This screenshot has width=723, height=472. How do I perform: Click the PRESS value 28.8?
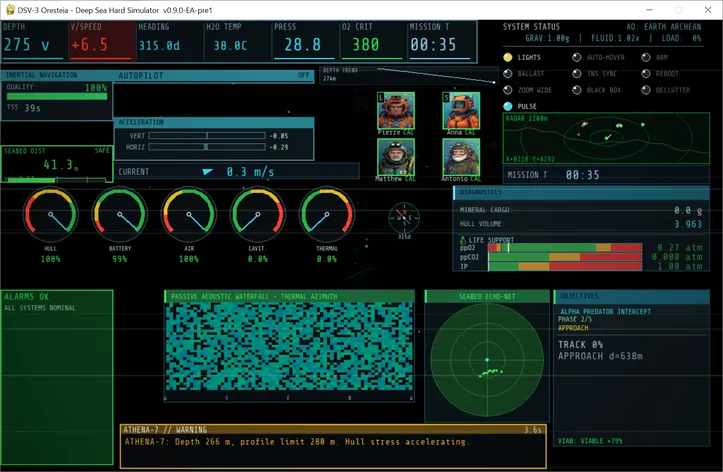coord(302,45)
